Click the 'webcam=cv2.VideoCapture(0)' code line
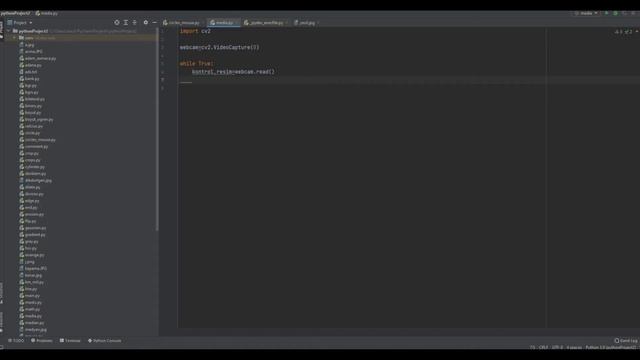The image size is (640, 360). pyautogui.click(x=220, y=47)
